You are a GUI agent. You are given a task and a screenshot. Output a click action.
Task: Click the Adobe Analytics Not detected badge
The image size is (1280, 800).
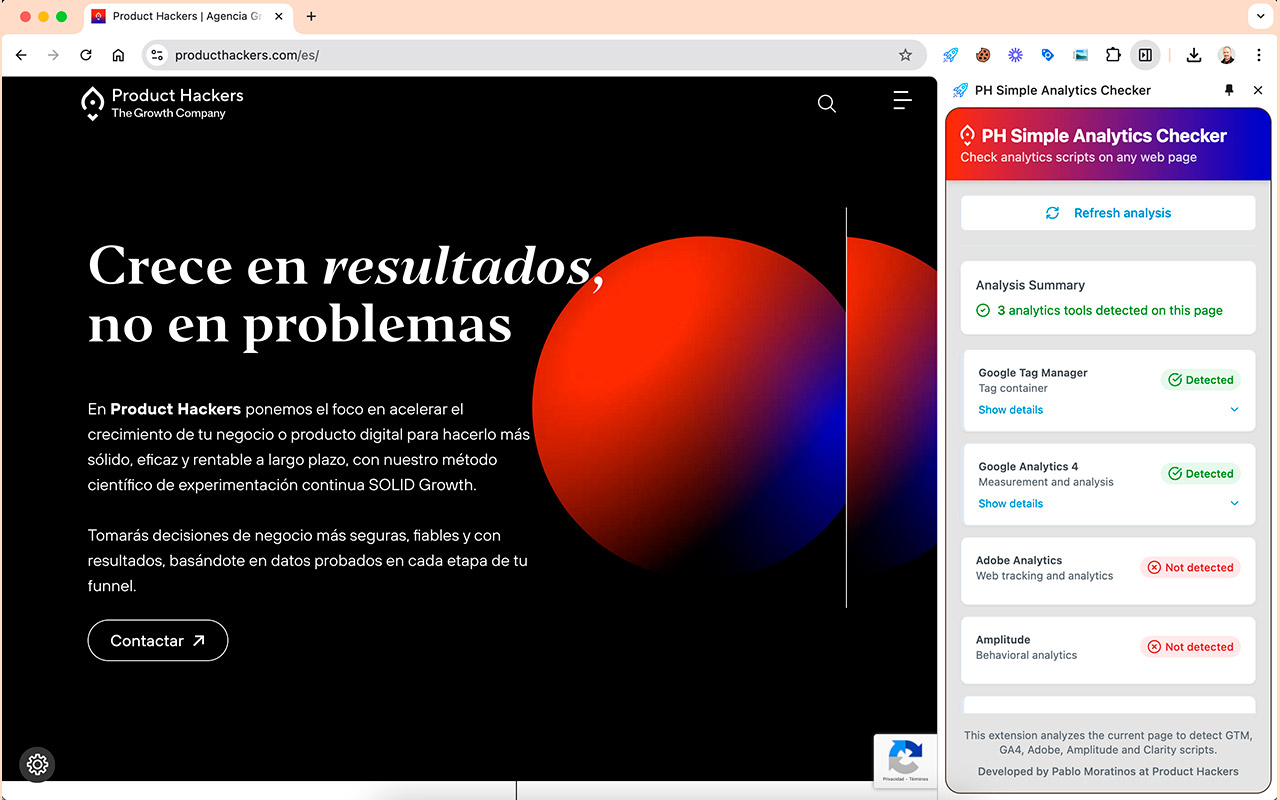(1189, 567)
